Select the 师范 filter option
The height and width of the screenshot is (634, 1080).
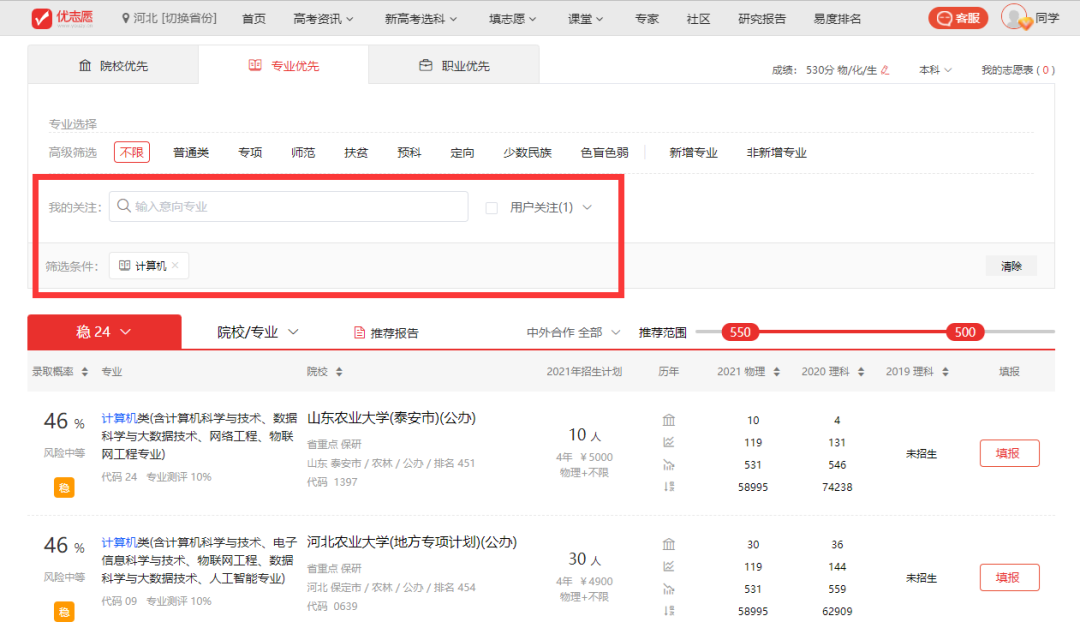(303, 153)
